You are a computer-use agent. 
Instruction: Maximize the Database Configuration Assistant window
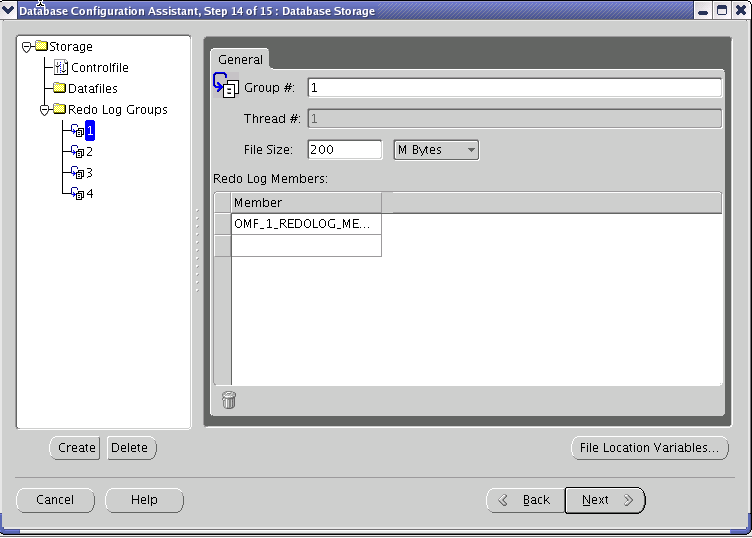[x=722, y=11]
